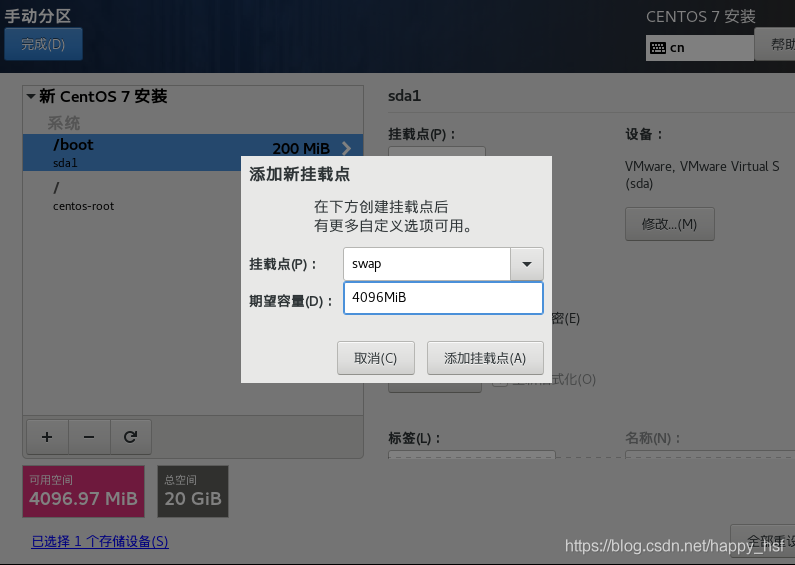This screenshot has height=565, width=795.
Task: Open the 已选择 1 个存储设备(S) link
Action: pos(100,541)
